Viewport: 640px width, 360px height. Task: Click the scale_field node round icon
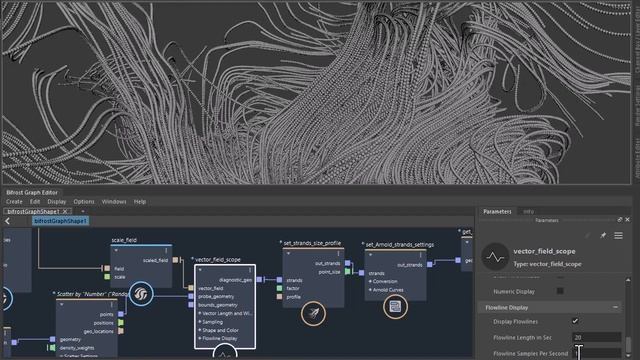click(141, 293)
